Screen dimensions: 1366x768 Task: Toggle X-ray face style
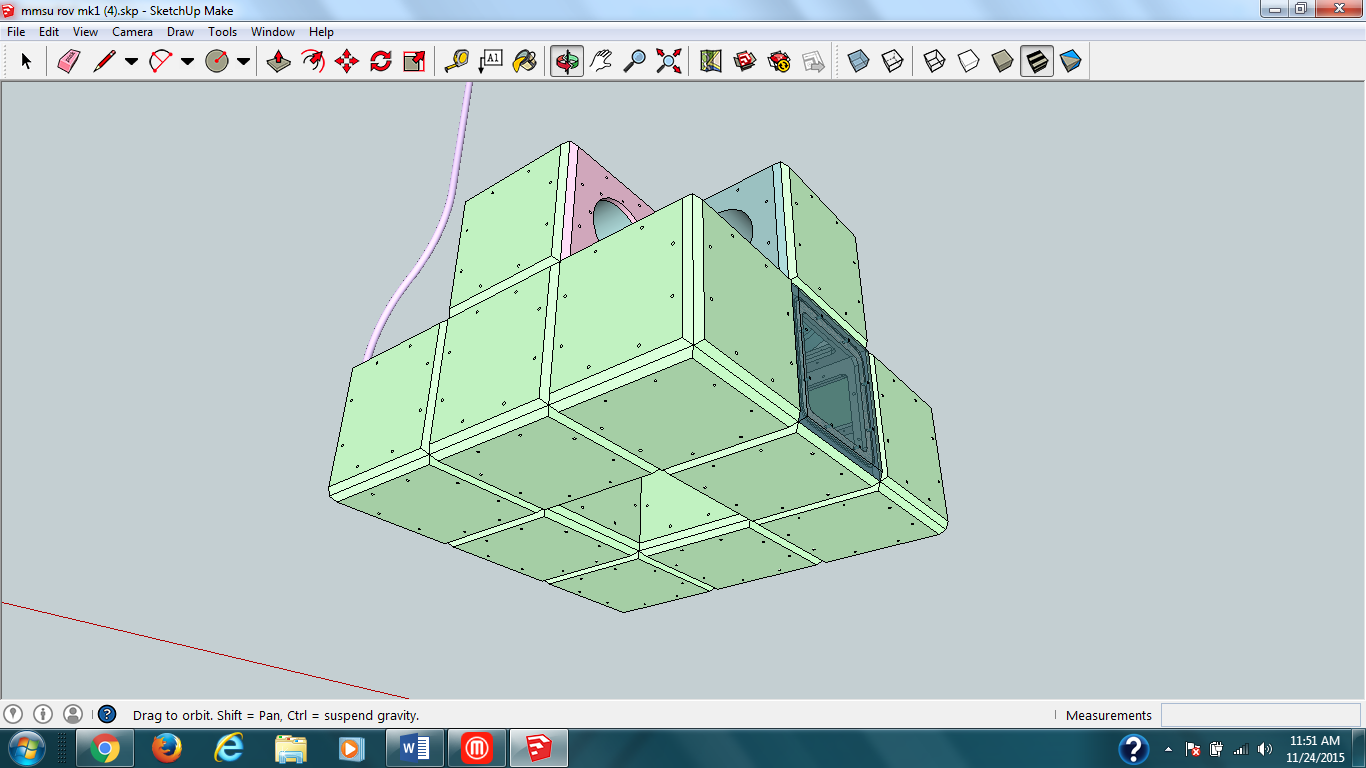pos(858,62)
